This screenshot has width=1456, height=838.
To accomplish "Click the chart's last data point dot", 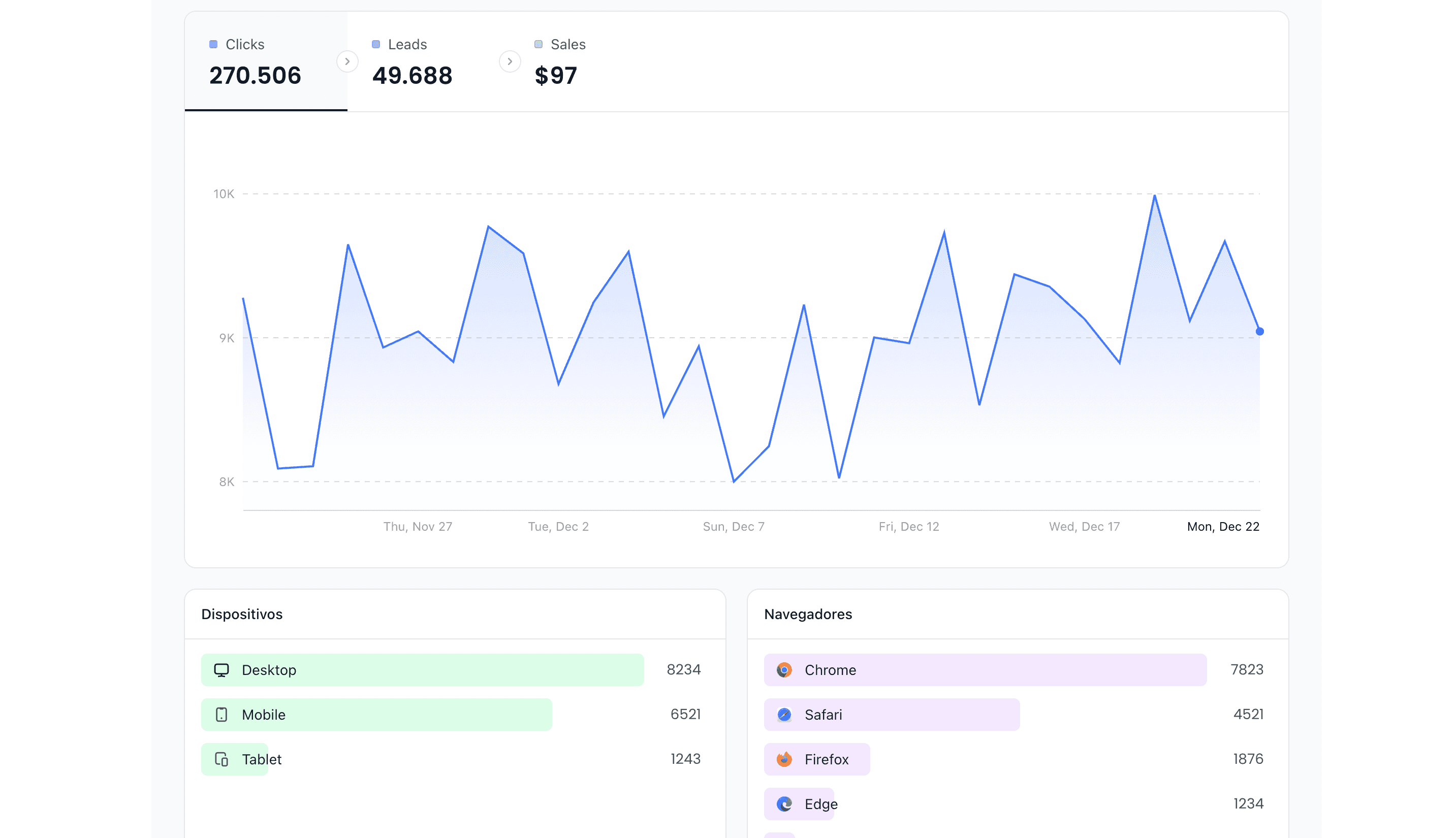I will tap(1260, 332).
